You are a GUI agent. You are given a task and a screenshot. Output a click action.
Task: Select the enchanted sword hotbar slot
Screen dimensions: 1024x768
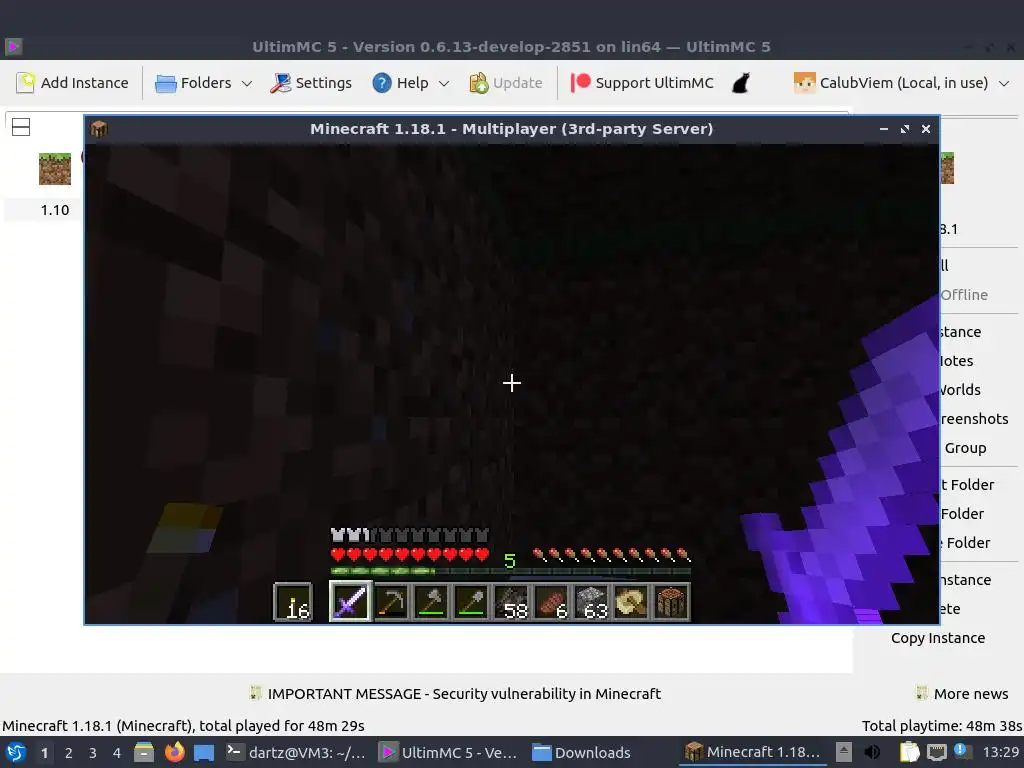coord(350,601)
